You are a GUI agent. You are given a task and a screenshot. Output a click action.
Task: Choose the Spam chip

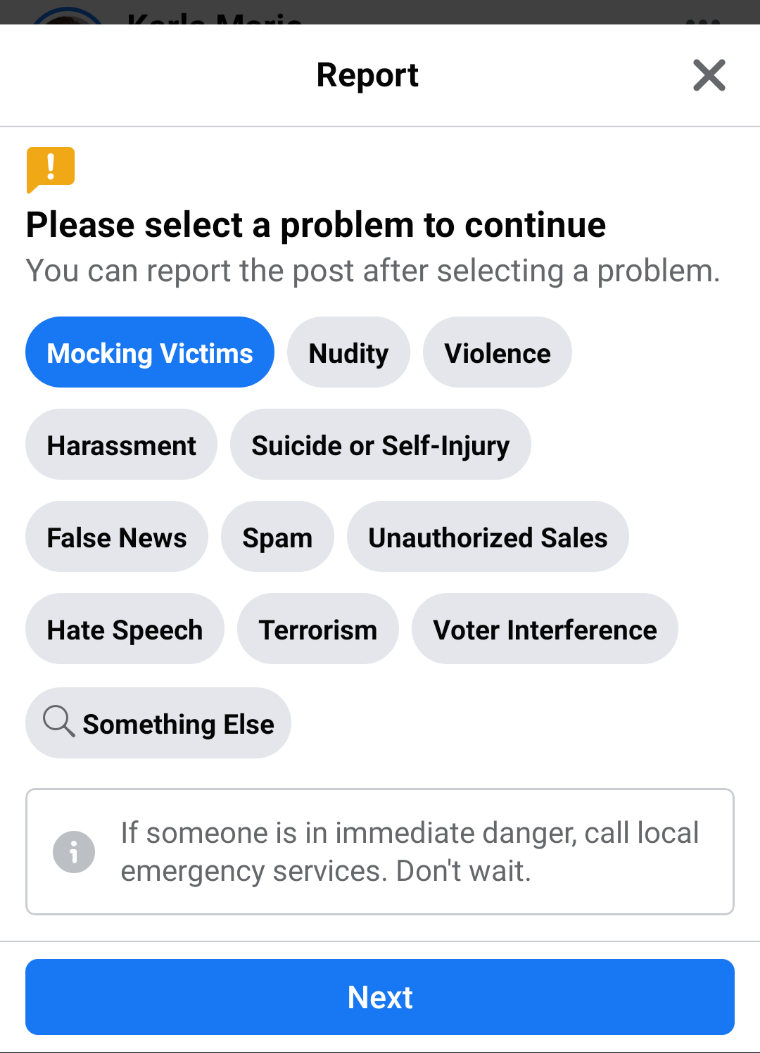(277, 537)
